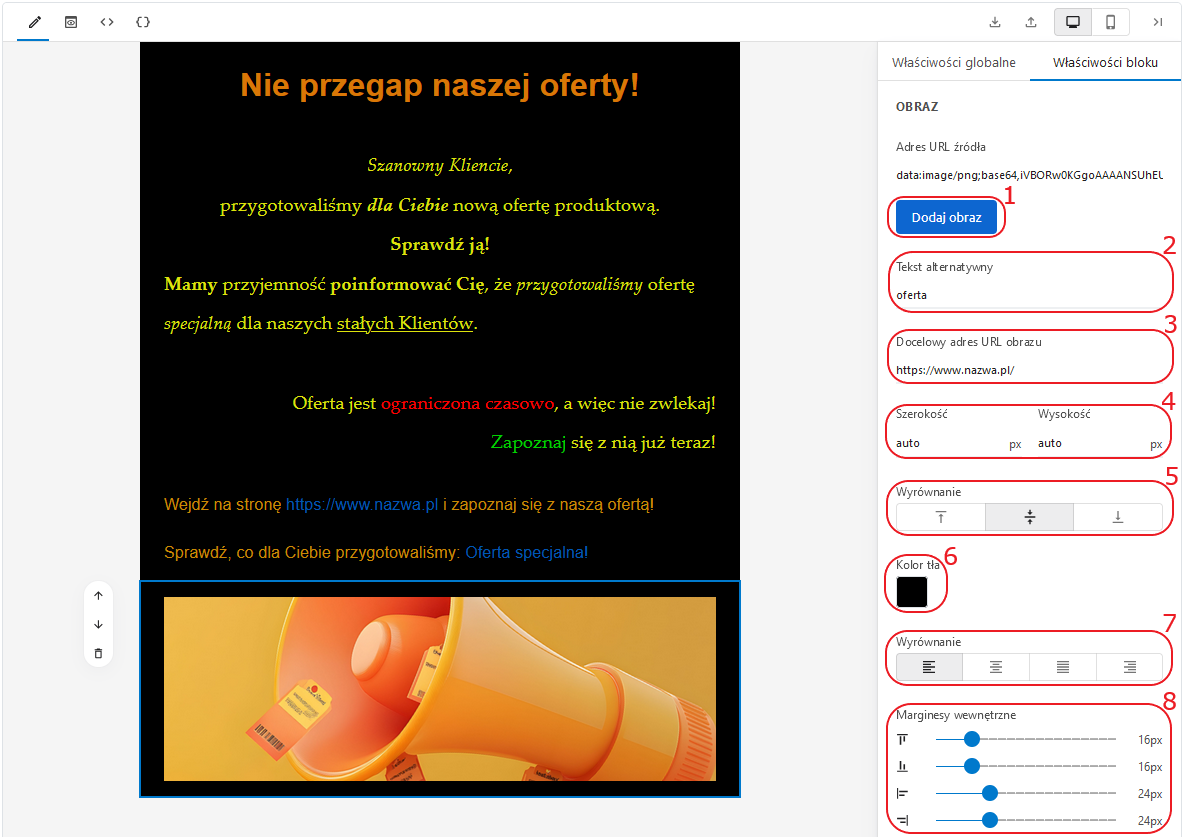Click the top padding slider handle
The width and height of the screenshot is (1184, 837).
click(x=972, y=739)
